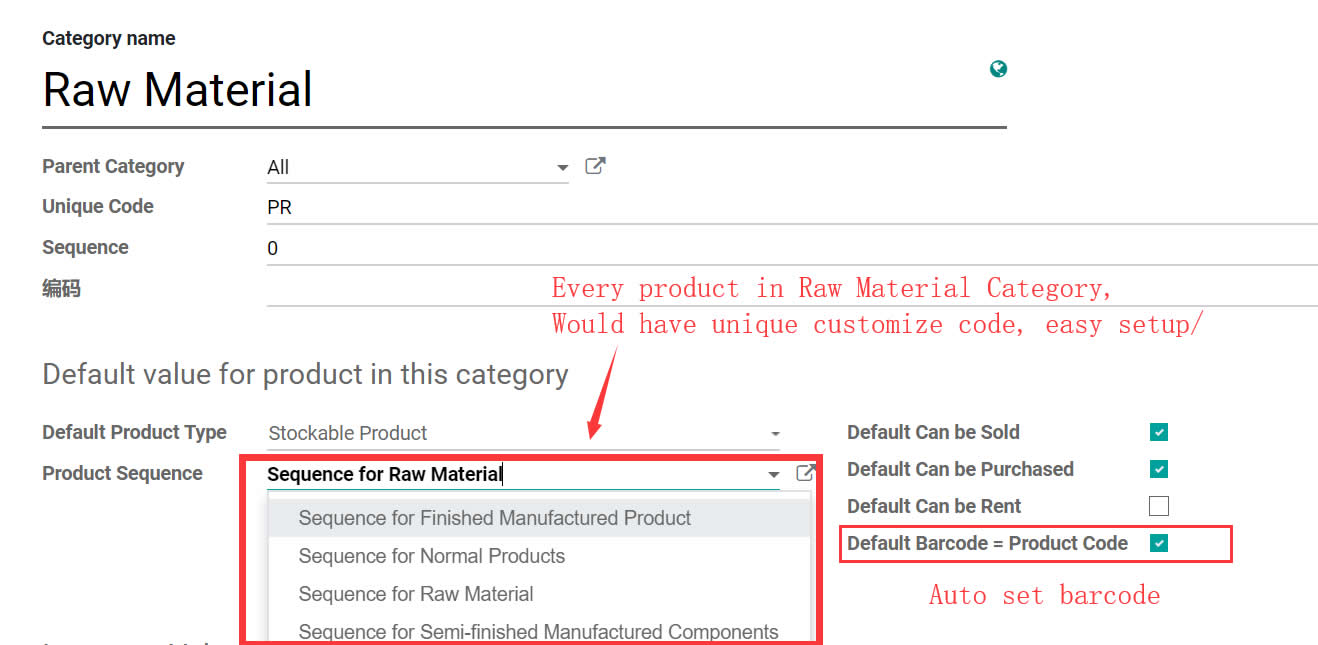
Task: Pick Sequence for Raw Material option
Action: pos(416,594)
